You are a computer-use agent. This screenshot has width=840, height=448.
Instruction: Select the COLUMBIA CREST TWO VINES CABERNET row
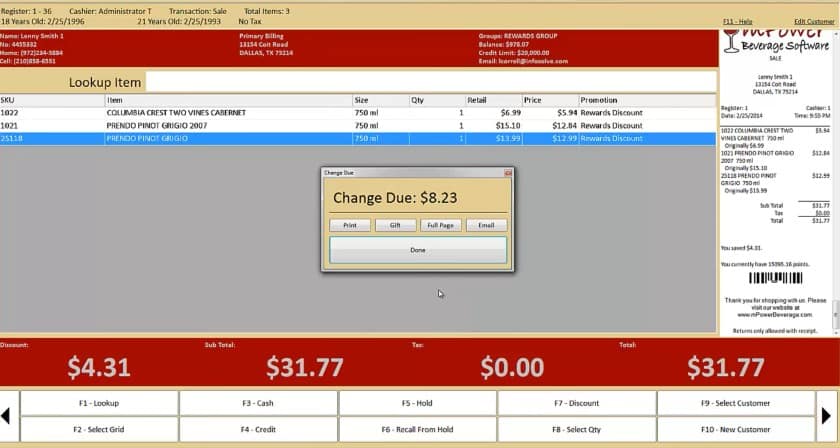coord(358,113)
